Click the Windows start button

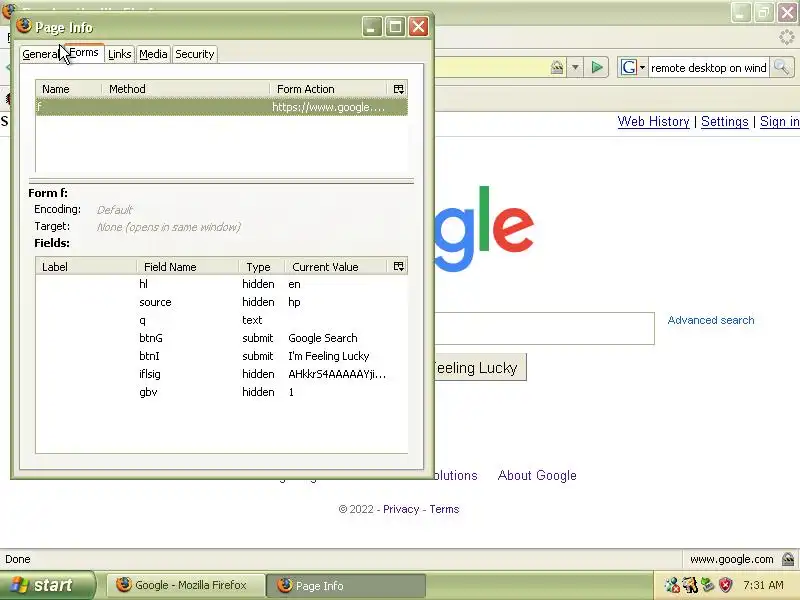[47, 585]
